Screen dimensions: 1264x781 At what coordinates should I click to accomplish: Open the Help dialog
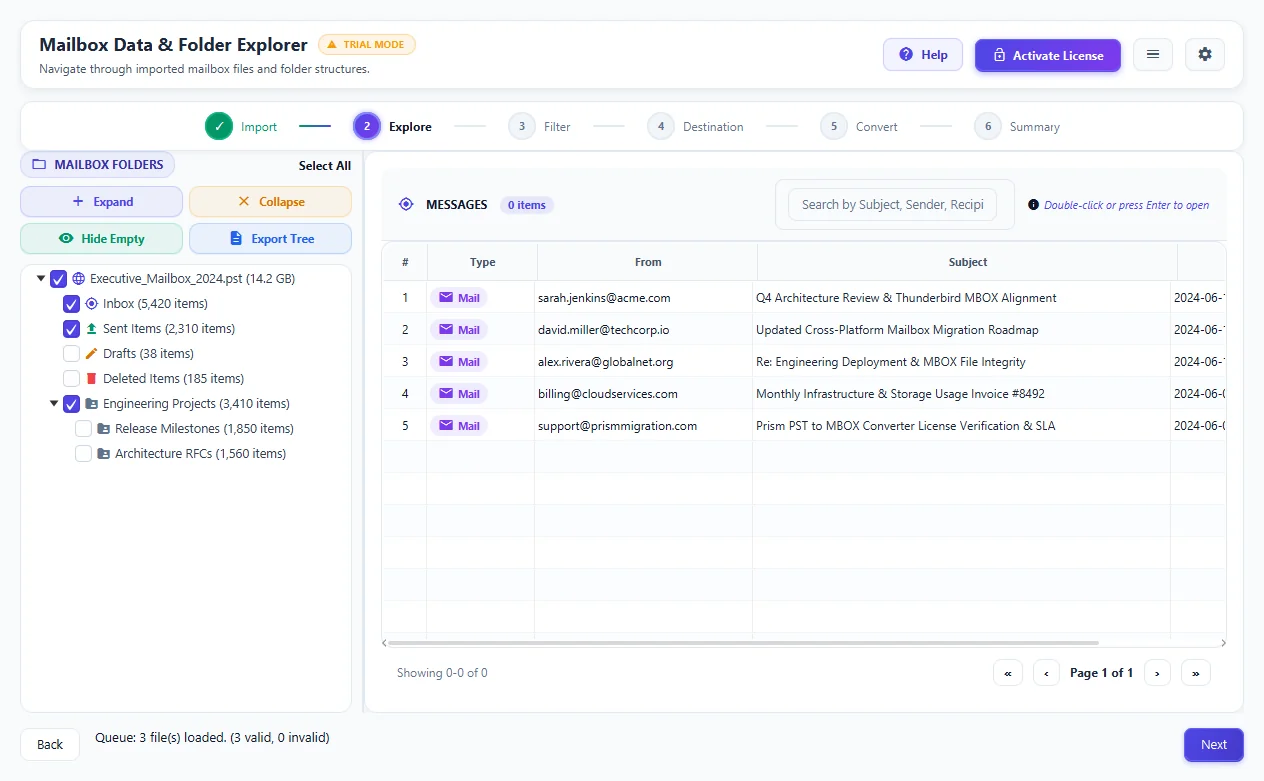click(x=922, y=55)
